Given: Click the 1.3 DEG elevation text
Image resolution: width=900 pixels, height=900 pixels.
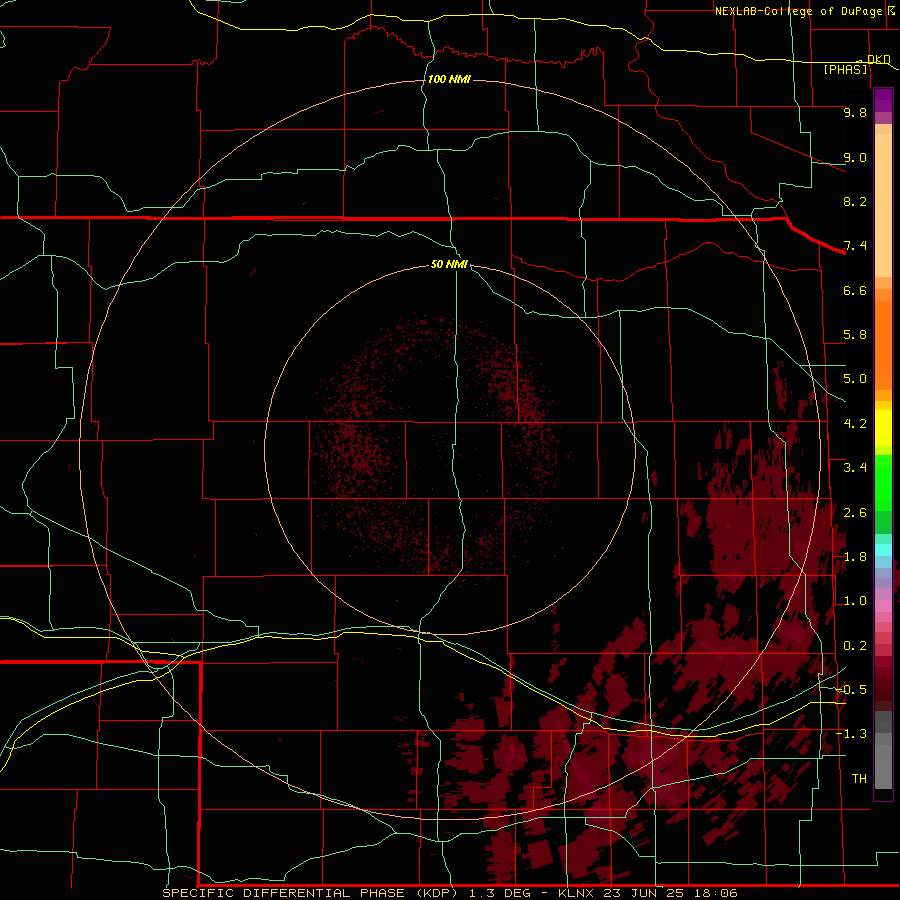Looking at the screenshot, I should coord(500,893).
